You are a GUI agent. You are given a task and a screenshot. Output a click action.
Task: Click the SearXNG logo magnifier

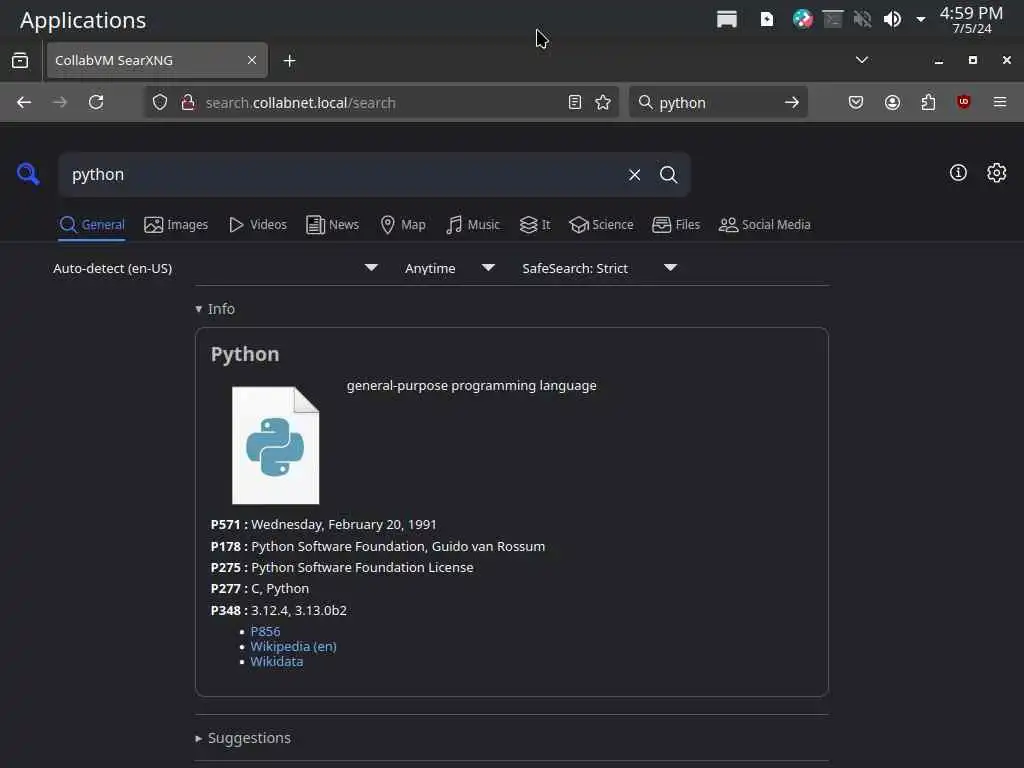point(28,174)
